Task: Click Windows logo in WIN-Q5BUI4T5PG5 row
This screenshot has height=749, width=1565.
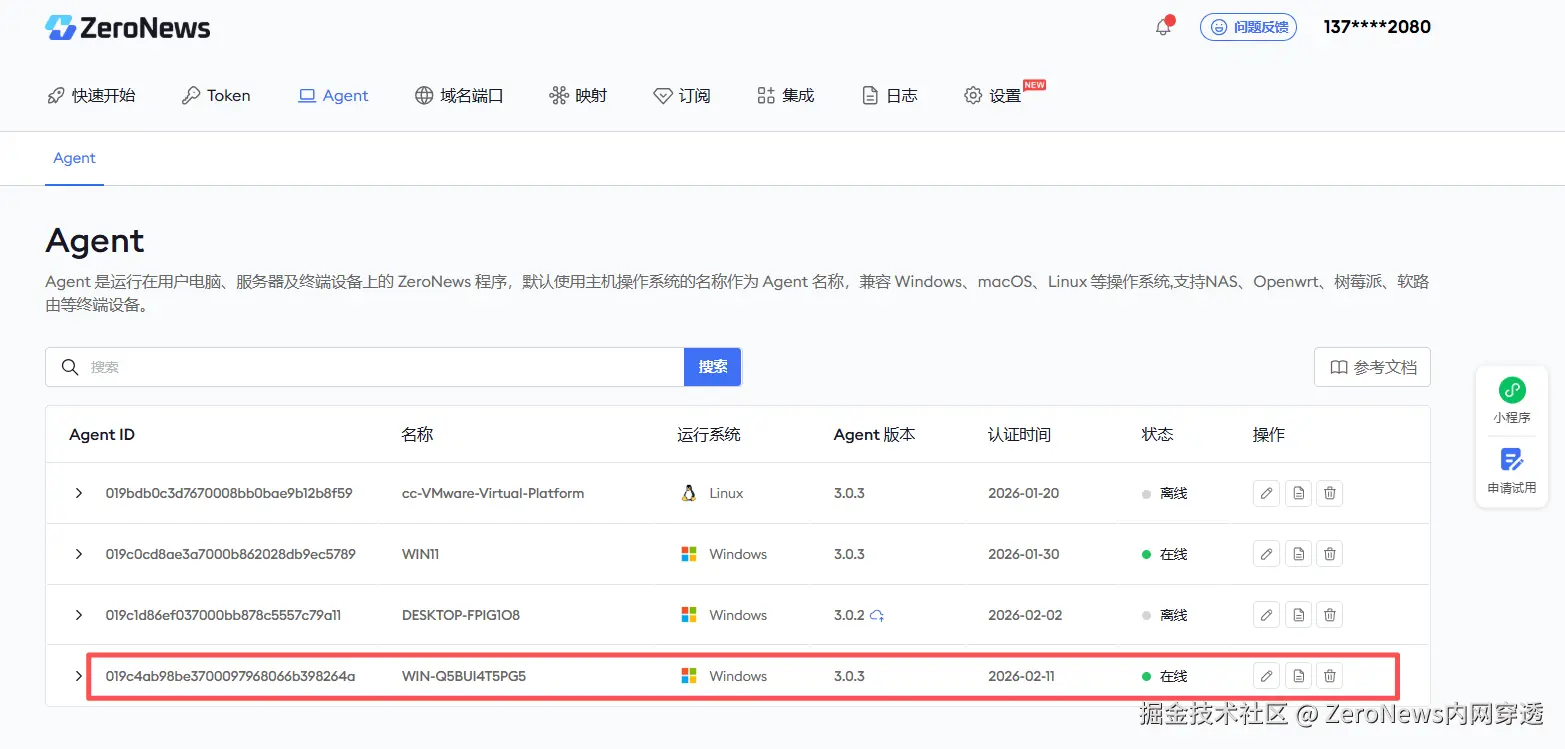Action: coord(689,676)
